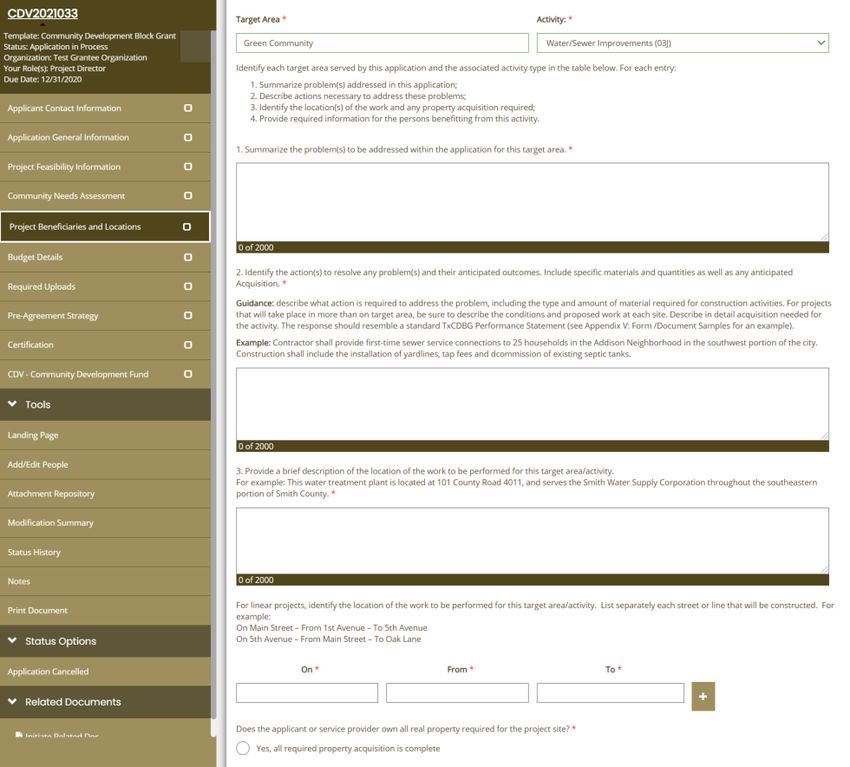Screen dimensions: 850x767
Task: Open Notes tool
Action: [18, 581]
